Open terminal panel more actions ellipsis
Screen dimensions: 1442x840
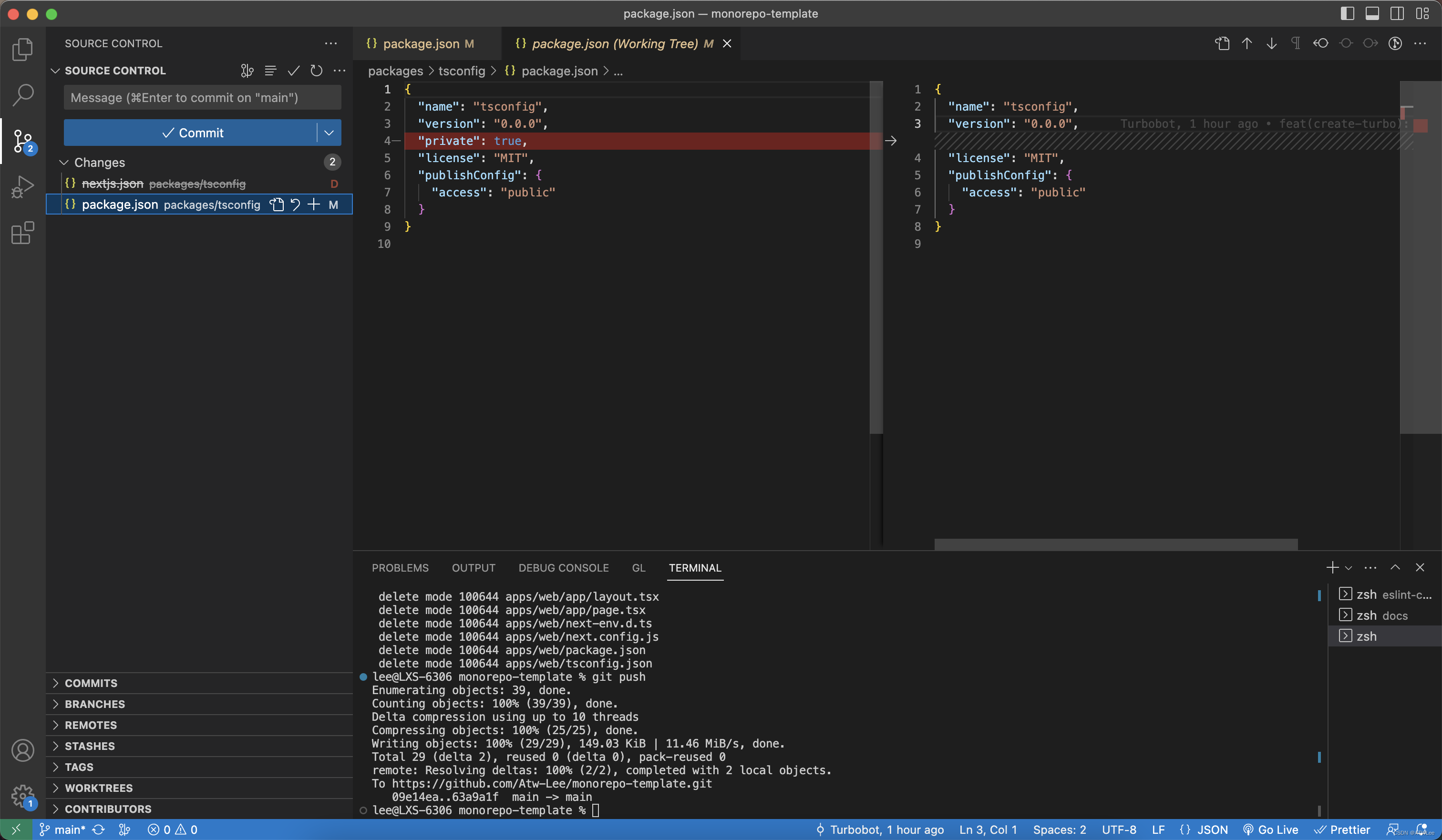[1370, 567]
